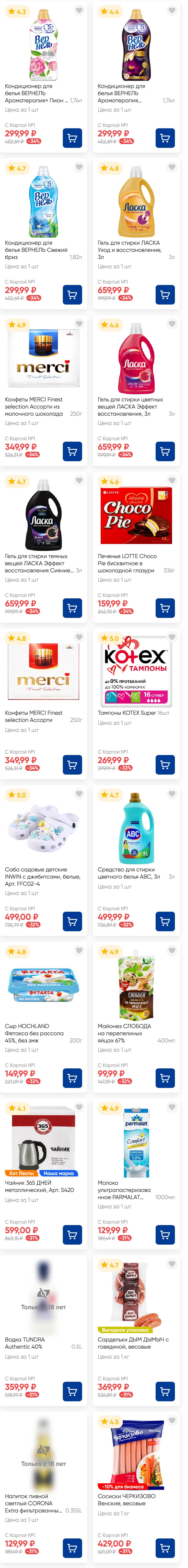Viewport: 188px width, 1568px height.
Task: Add Водка TUNDRA Authentic to cart
Action: (x=72, y=1392)
